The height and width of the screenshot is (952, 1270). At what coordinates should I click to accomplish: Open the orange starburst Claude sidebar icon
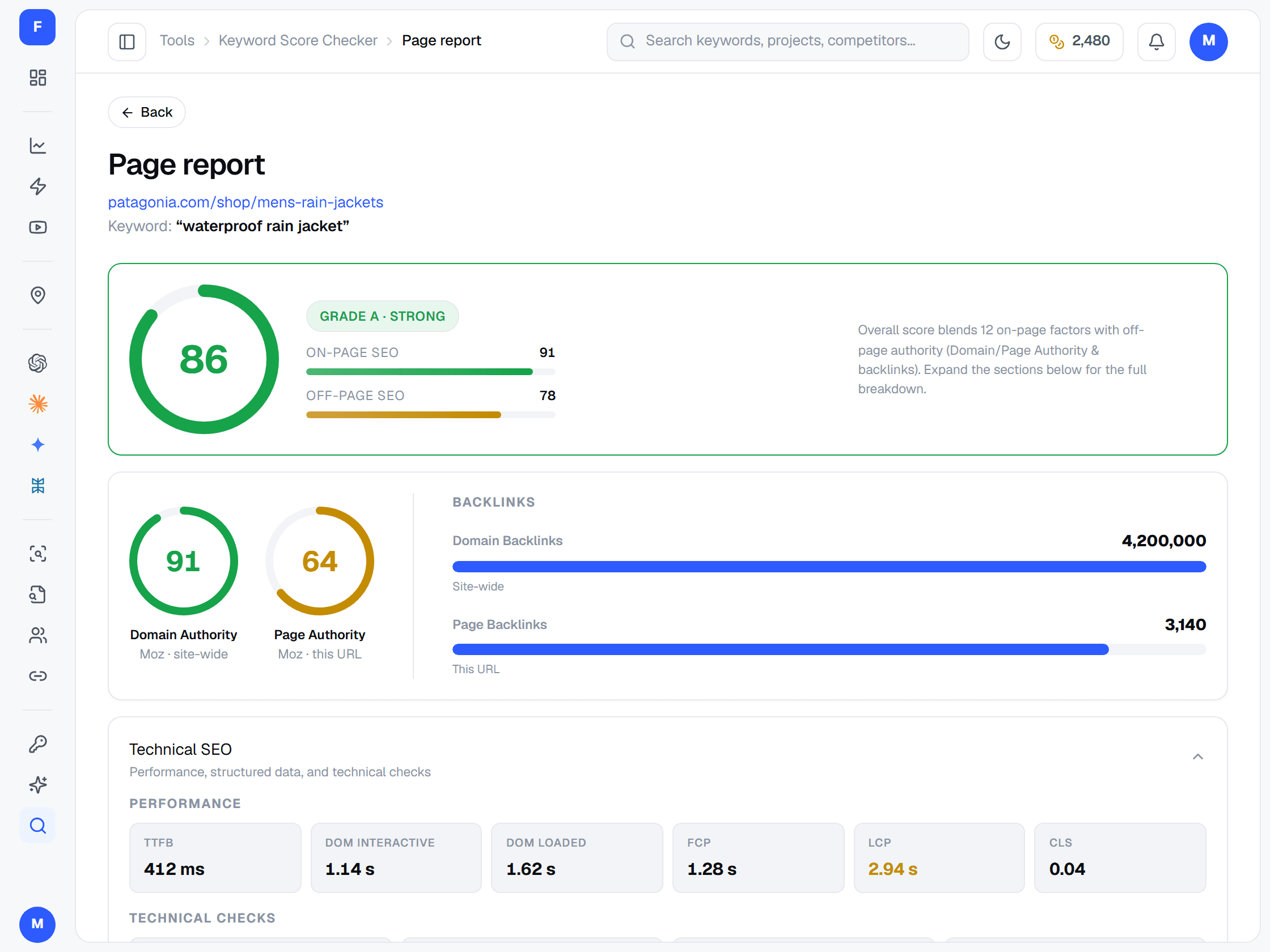point(38,404)
